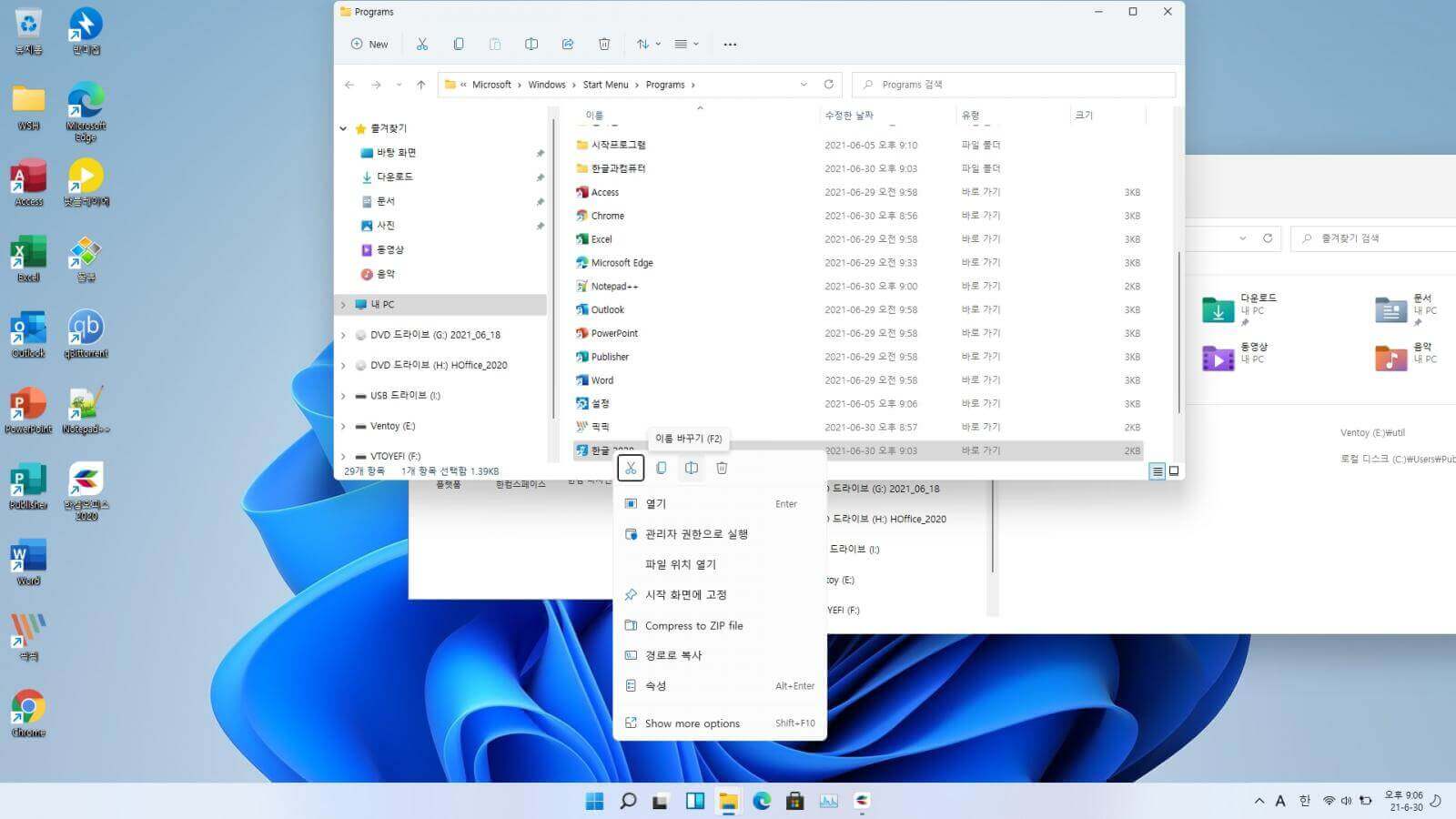Select the Notepad++ shortcut row

[858, 286]
